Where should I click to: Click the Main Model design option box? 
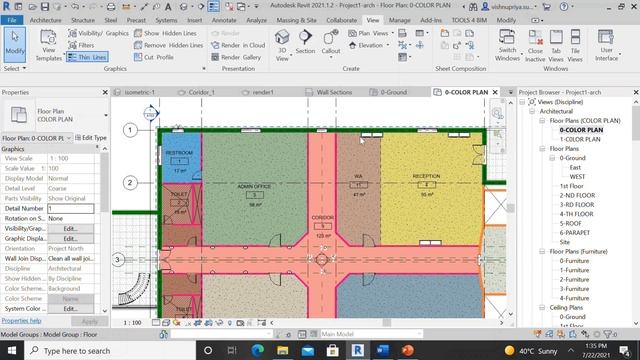(x=371, y=334)
